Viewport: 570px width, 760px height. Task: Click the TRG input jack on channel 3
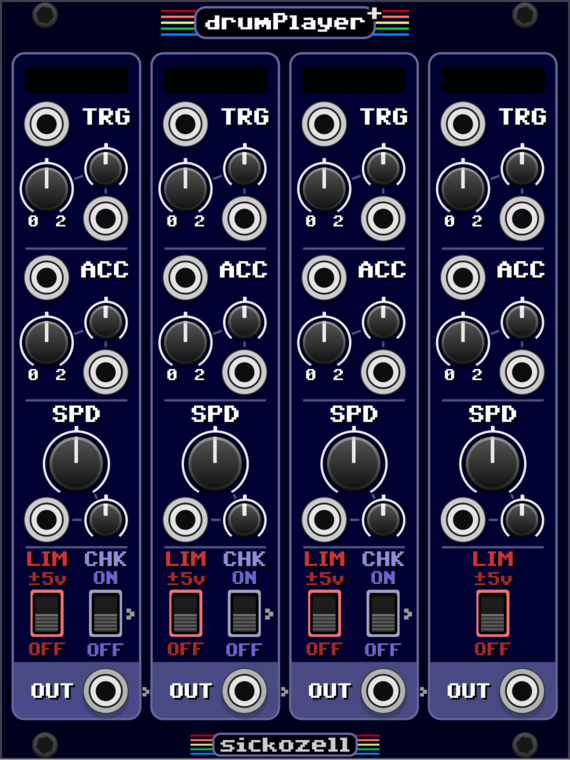[324, 124]
